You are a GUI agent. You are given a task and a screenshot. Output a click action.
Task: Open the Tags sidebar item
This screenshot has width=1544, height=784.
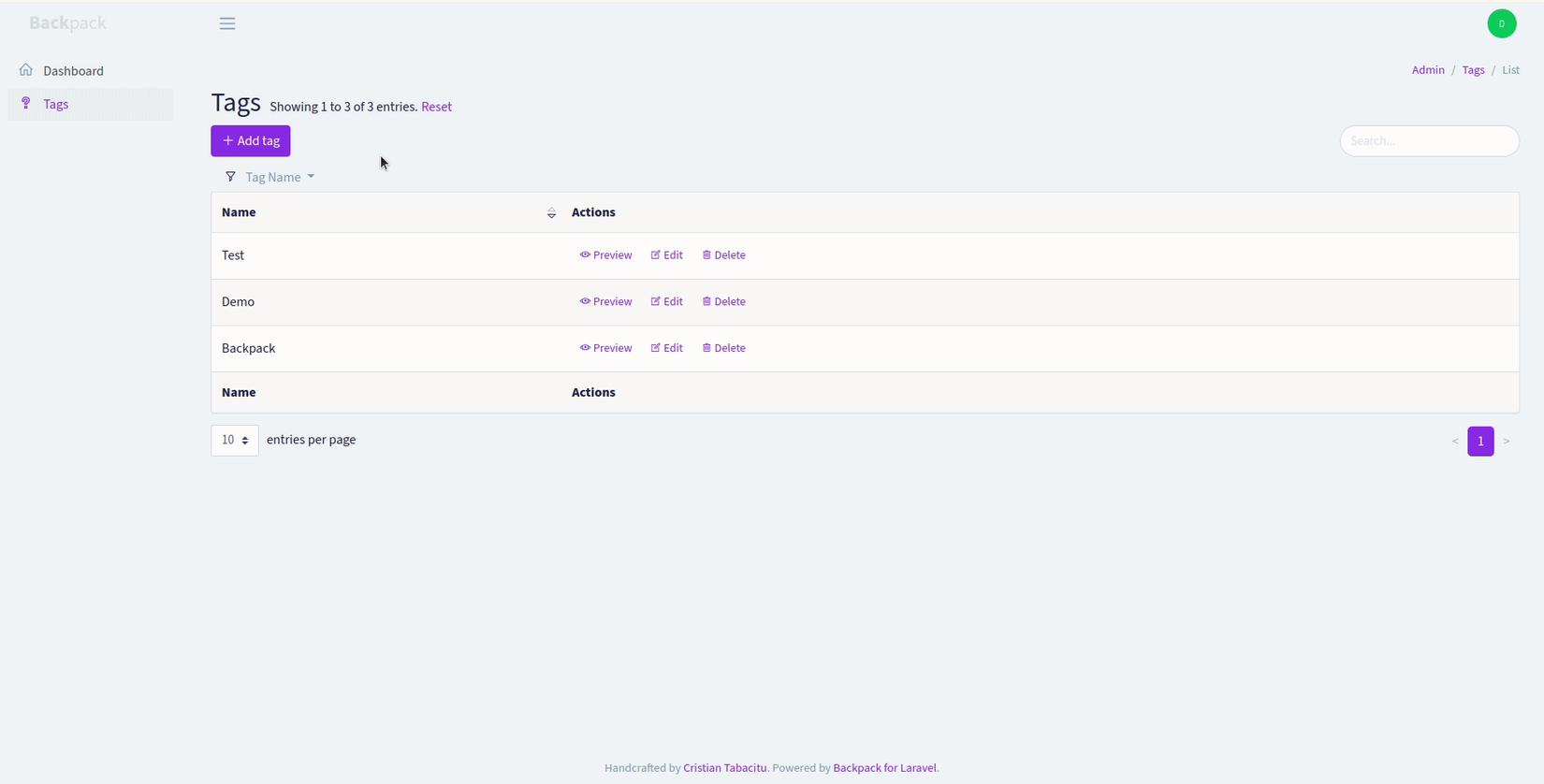91,104
